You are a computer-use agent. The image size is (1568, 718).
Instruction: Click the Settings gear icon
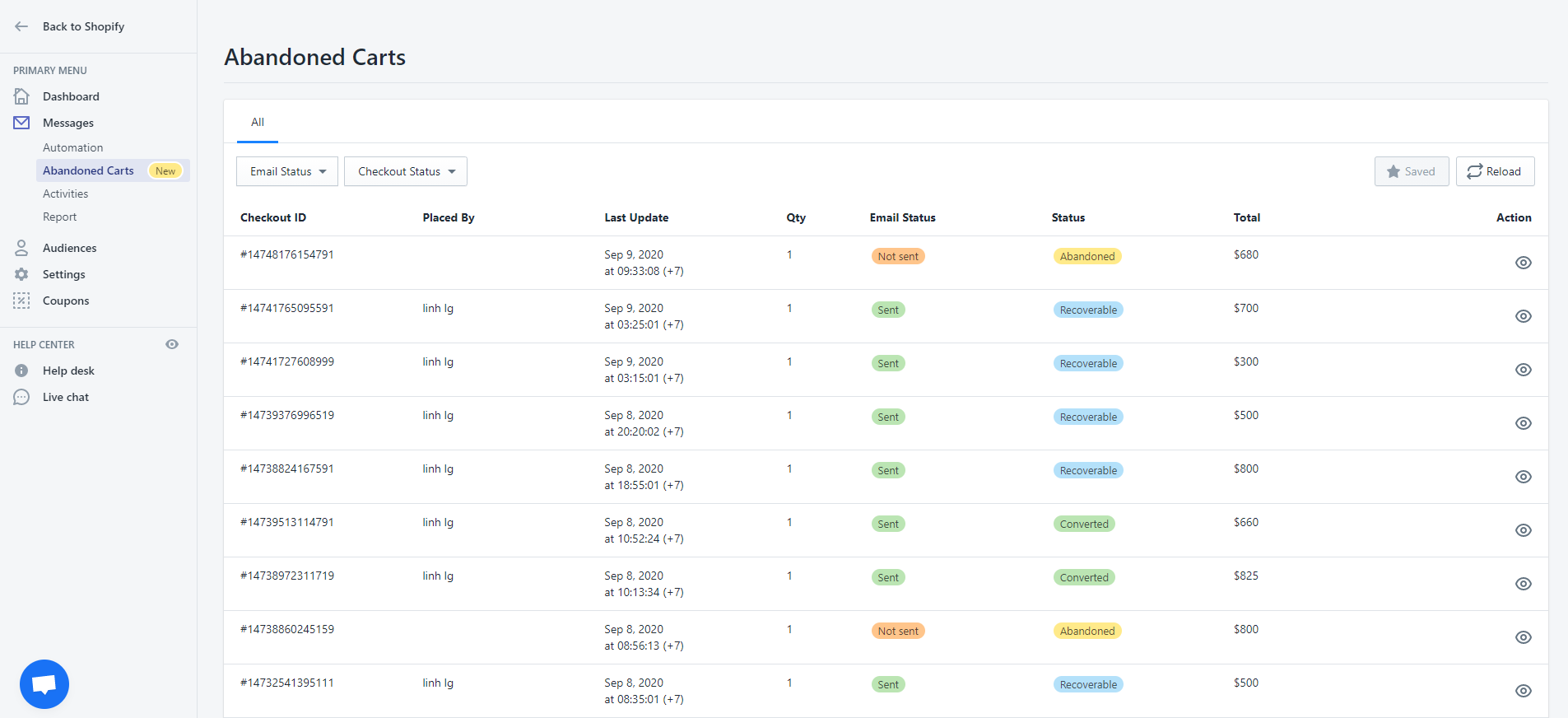tap(21, 274)
